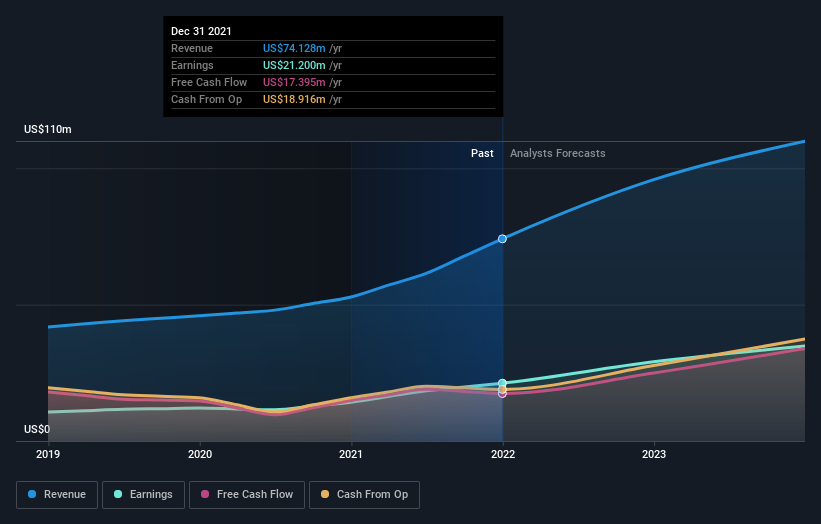Click the US$21.200m earnings value
This screenshot has height=524, width=821.
(294, 65)
